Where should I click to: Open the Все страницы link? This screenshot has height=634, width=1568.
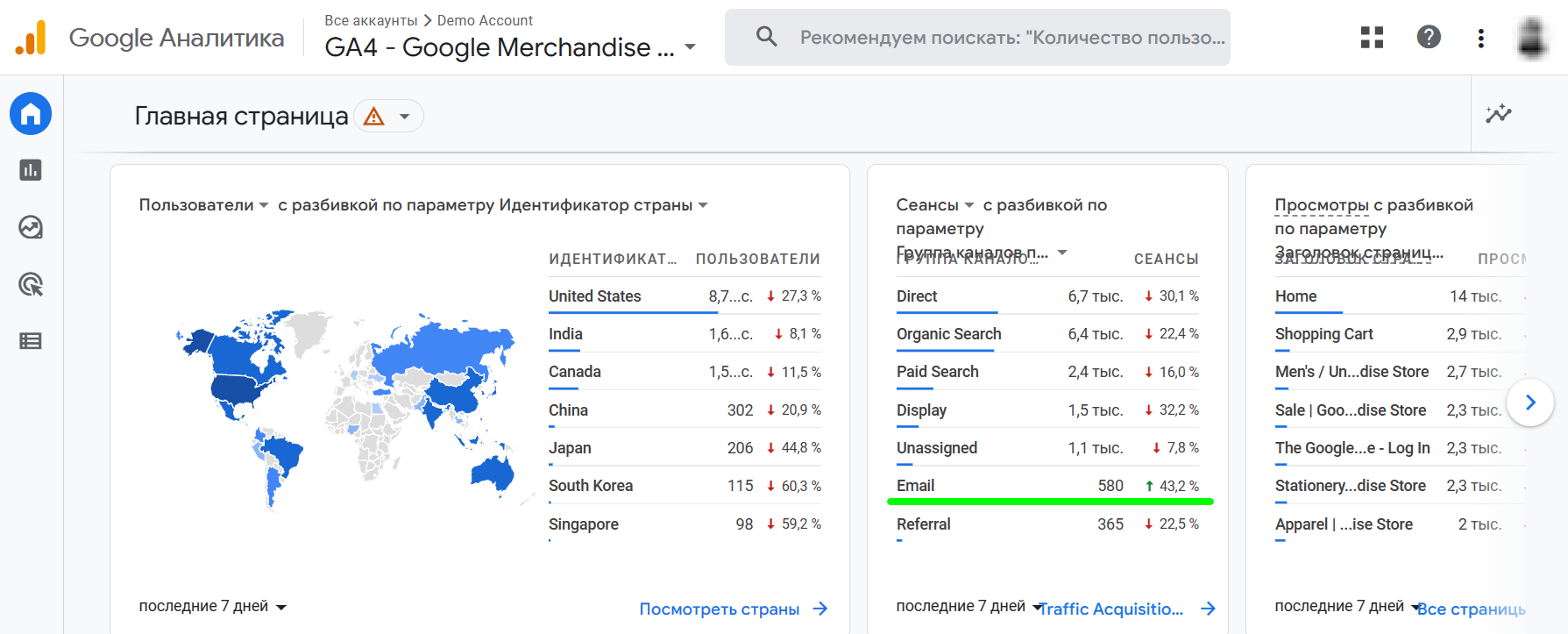(1471, 609)
